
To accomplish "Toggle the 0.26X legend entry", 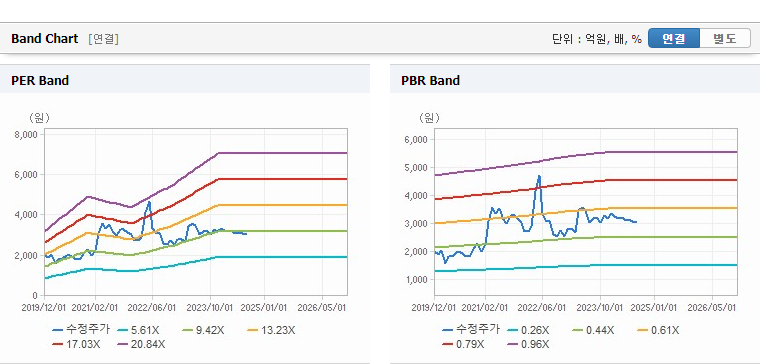I will pos(528,330).
